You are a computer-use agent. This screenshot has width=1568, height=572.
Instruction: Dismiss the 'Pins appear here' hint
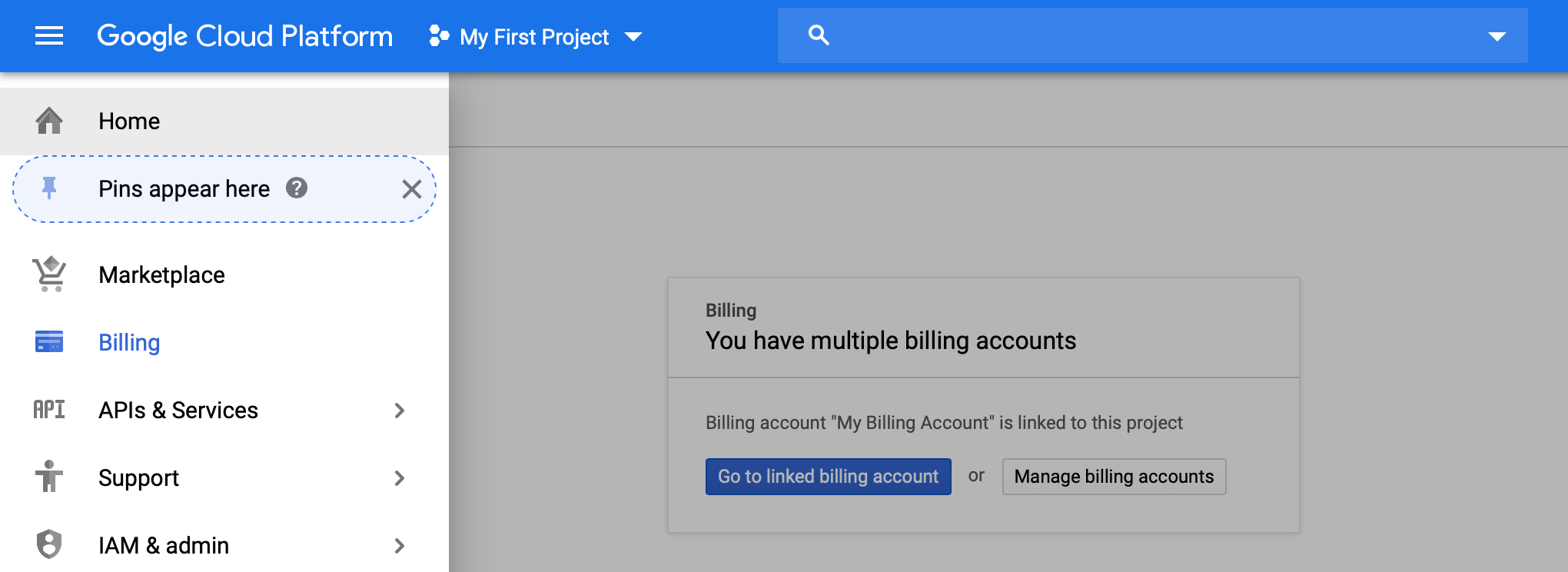412,189
